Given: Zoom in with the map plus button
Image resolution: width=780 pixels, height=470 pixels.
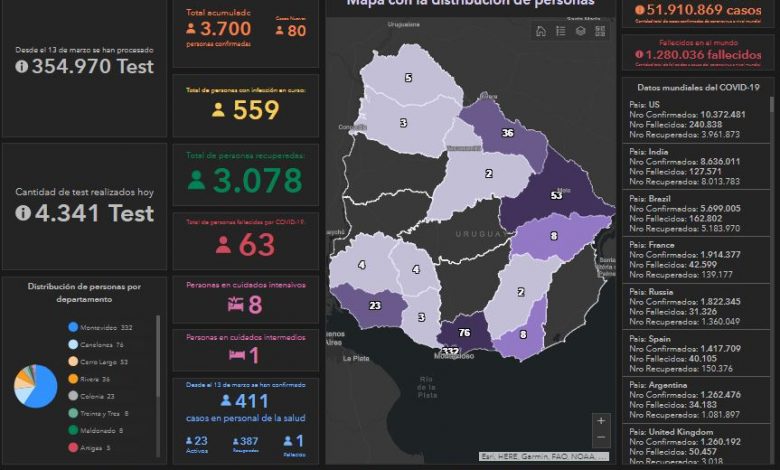Looking at the screenshot, I should coord(600,421).
